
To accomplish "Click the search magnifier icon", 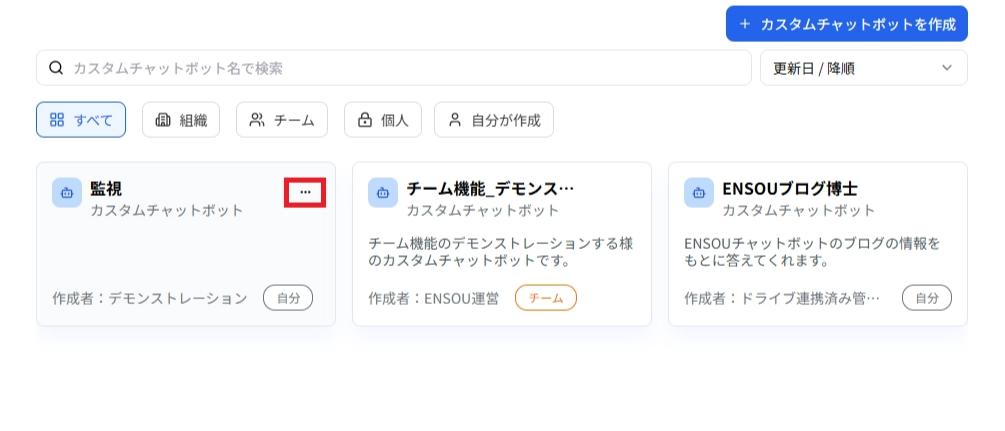I will [56, 68].
